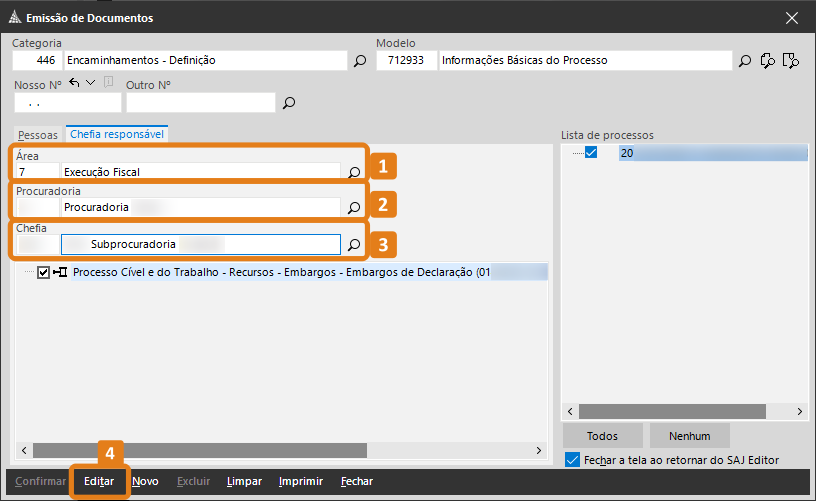The height and width of the screenshot is (501, 816).
Task: Uncheck process 20 in Lista de processos
Action: tap(591, 152)
